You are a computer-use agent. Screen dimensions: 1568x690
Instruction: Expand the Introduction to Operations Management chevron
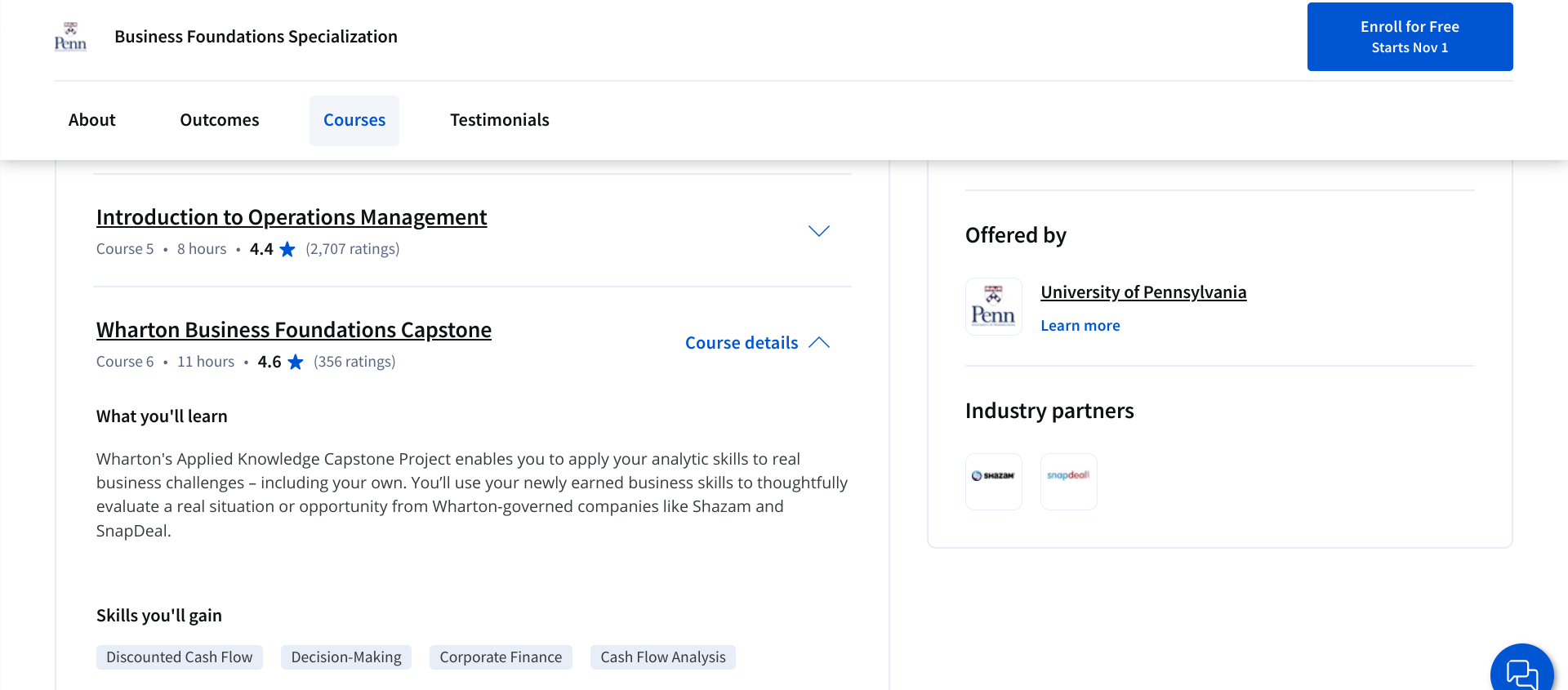[x=818, y=231]
